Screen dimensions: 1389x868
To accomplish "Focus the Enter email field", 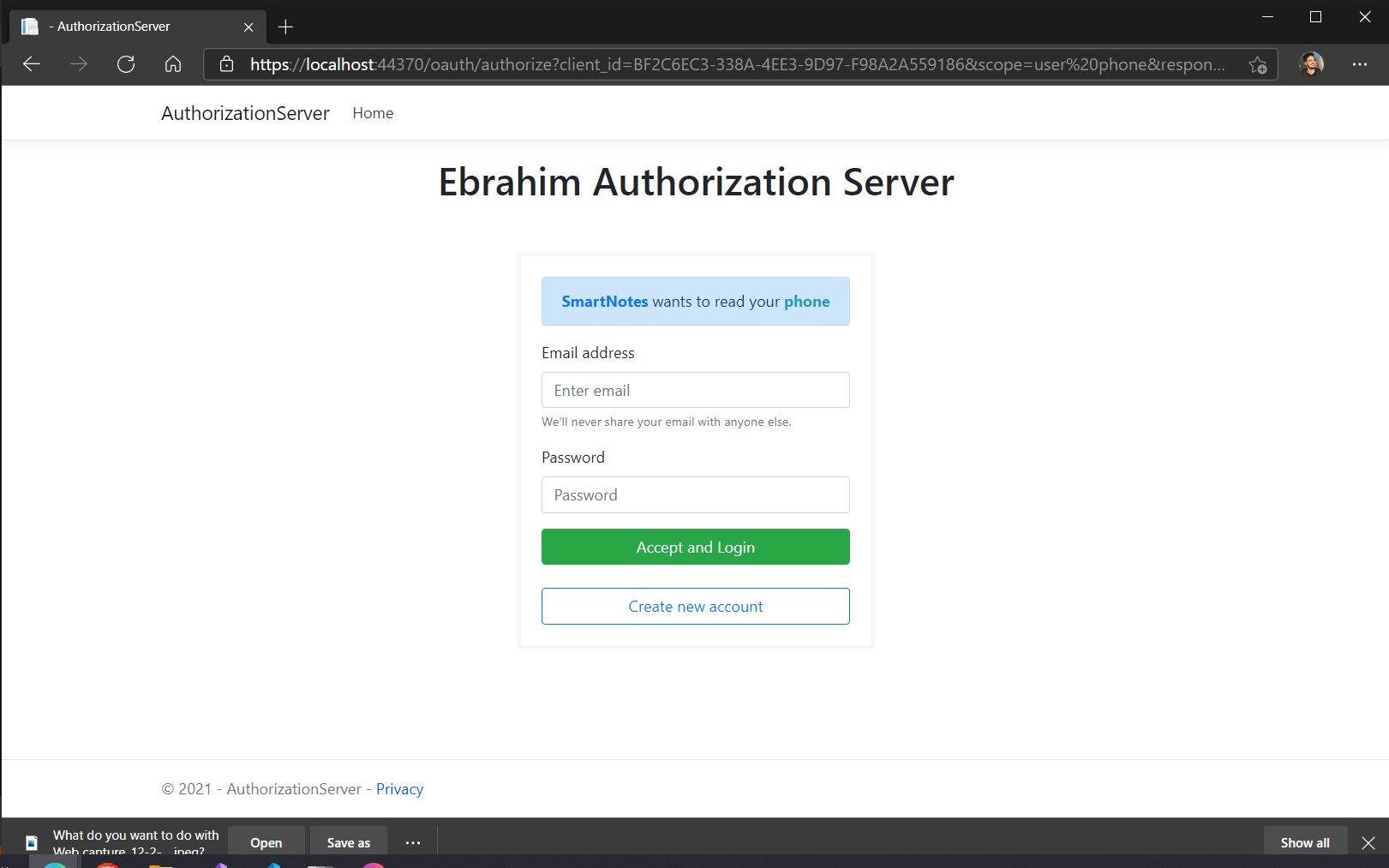I will pos(696,390).
